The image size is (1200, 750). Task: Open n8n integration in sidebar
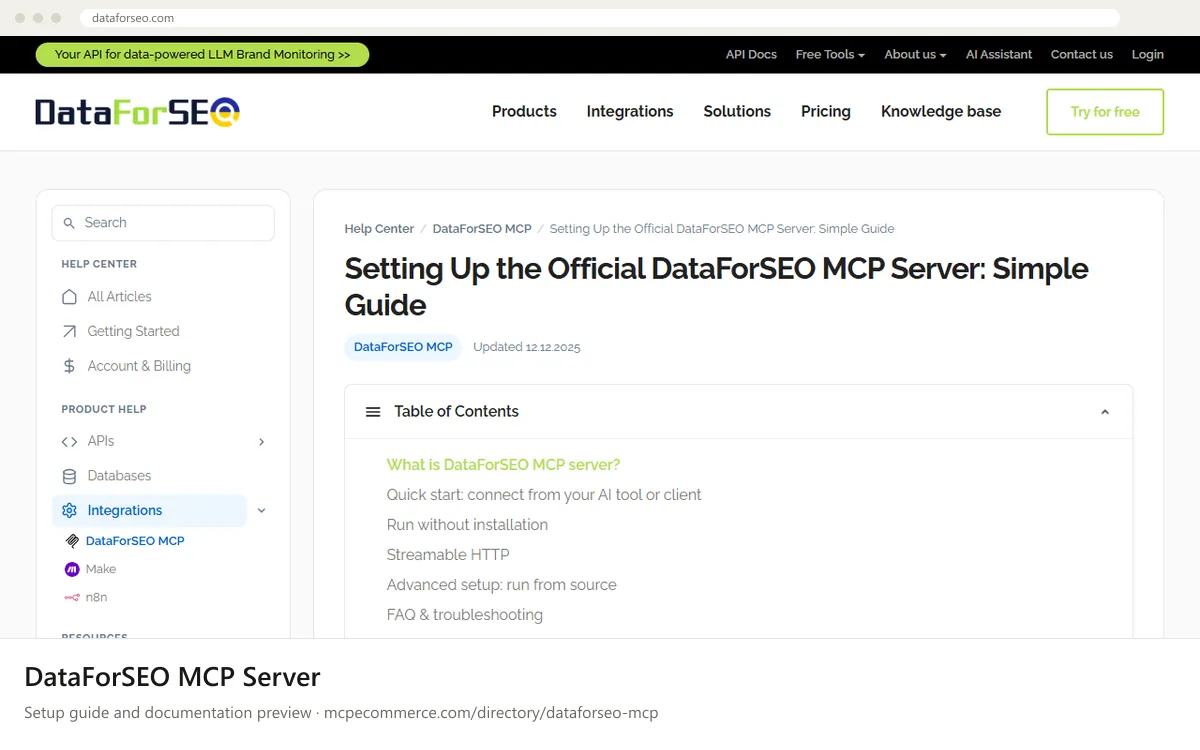(96, 597)
